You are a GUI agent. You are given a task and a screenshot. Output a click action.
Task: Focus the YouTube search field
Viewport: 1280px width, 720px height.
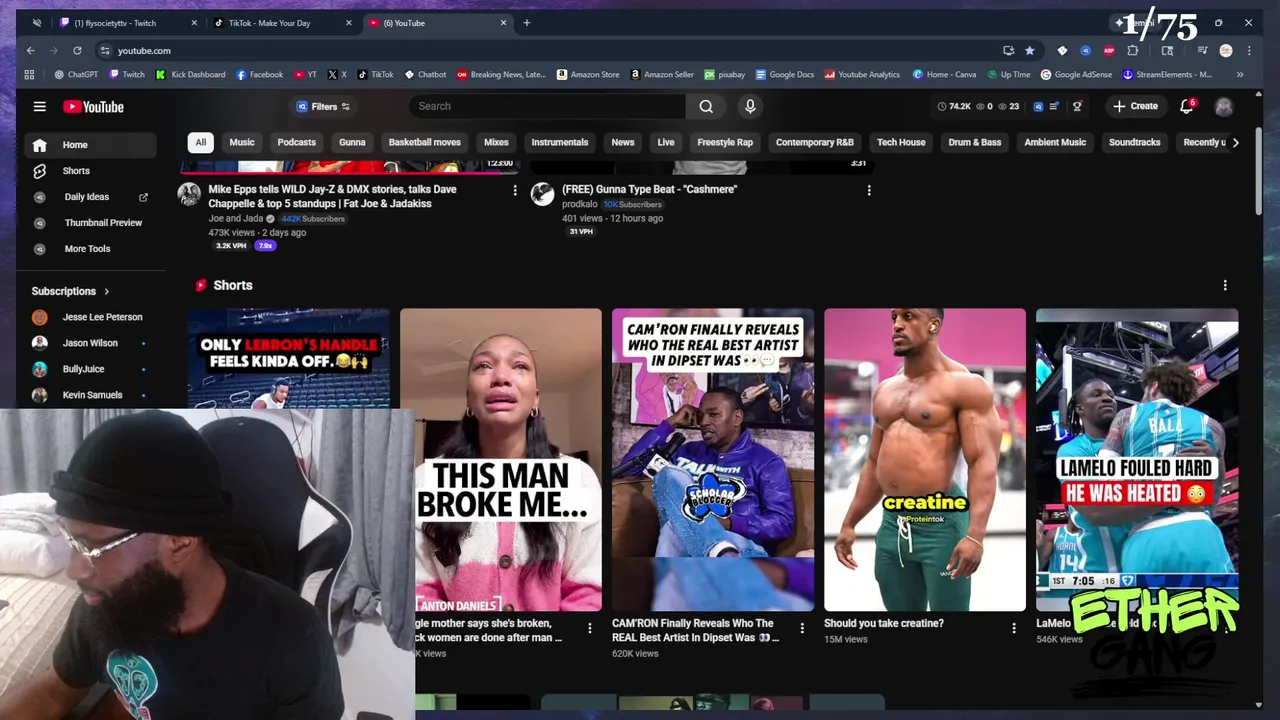(x=548, y=106)
